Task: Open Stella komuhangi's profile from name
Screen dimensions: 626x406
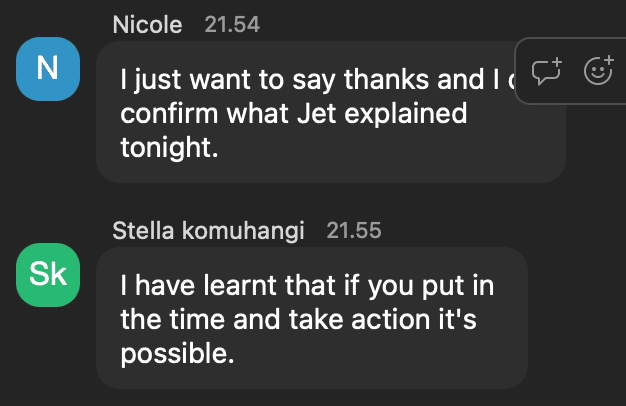Action: pyautogui.click(x=208, y=231)
